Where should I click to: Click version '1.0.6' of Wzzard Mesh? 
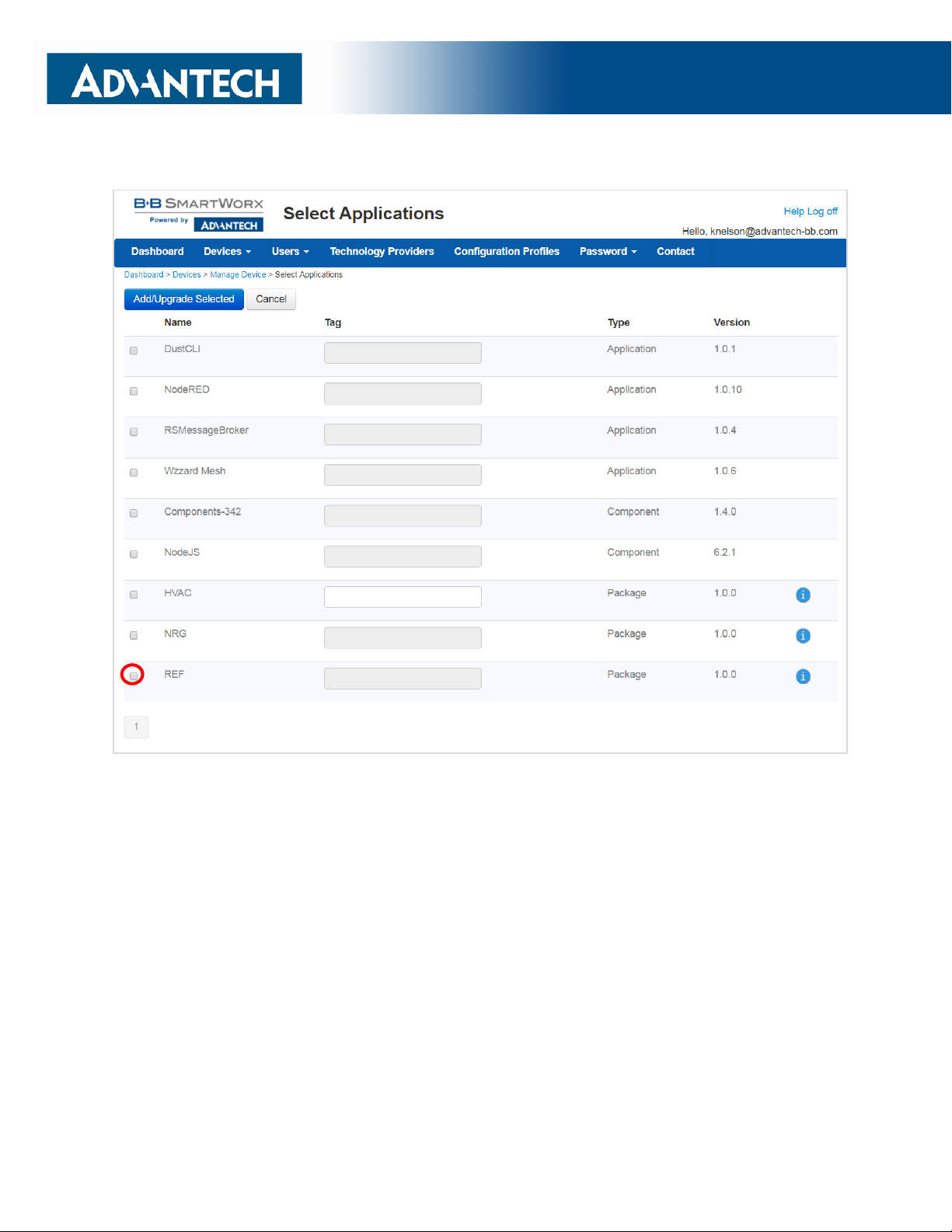(725, 471)
